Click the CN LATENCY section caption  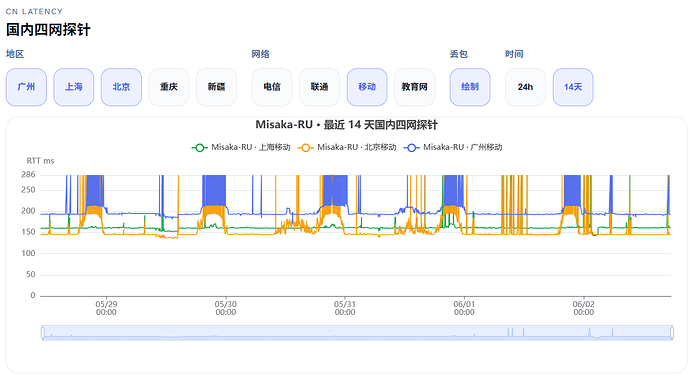[34, 11]
